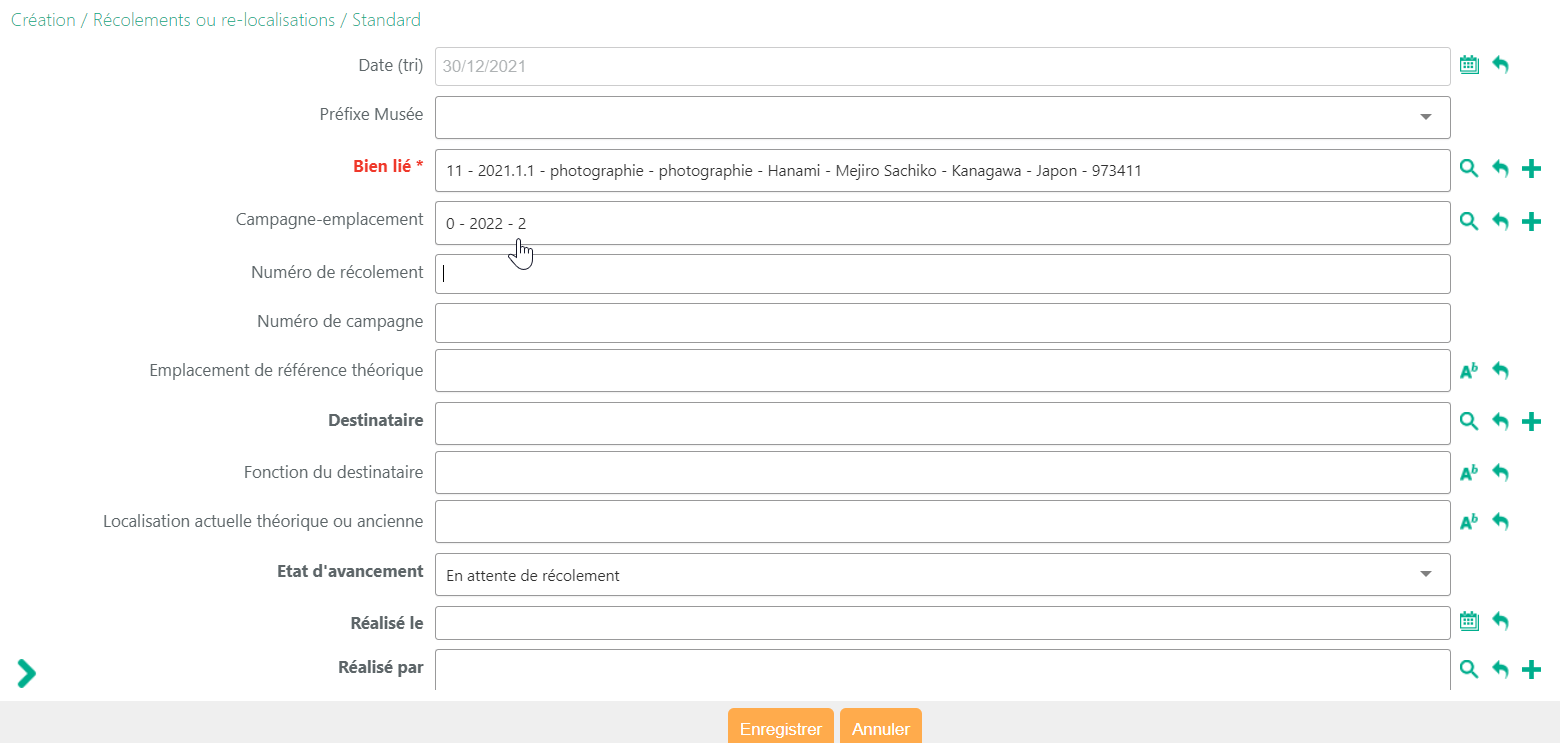Click the Création breadcrumb link

43,20
